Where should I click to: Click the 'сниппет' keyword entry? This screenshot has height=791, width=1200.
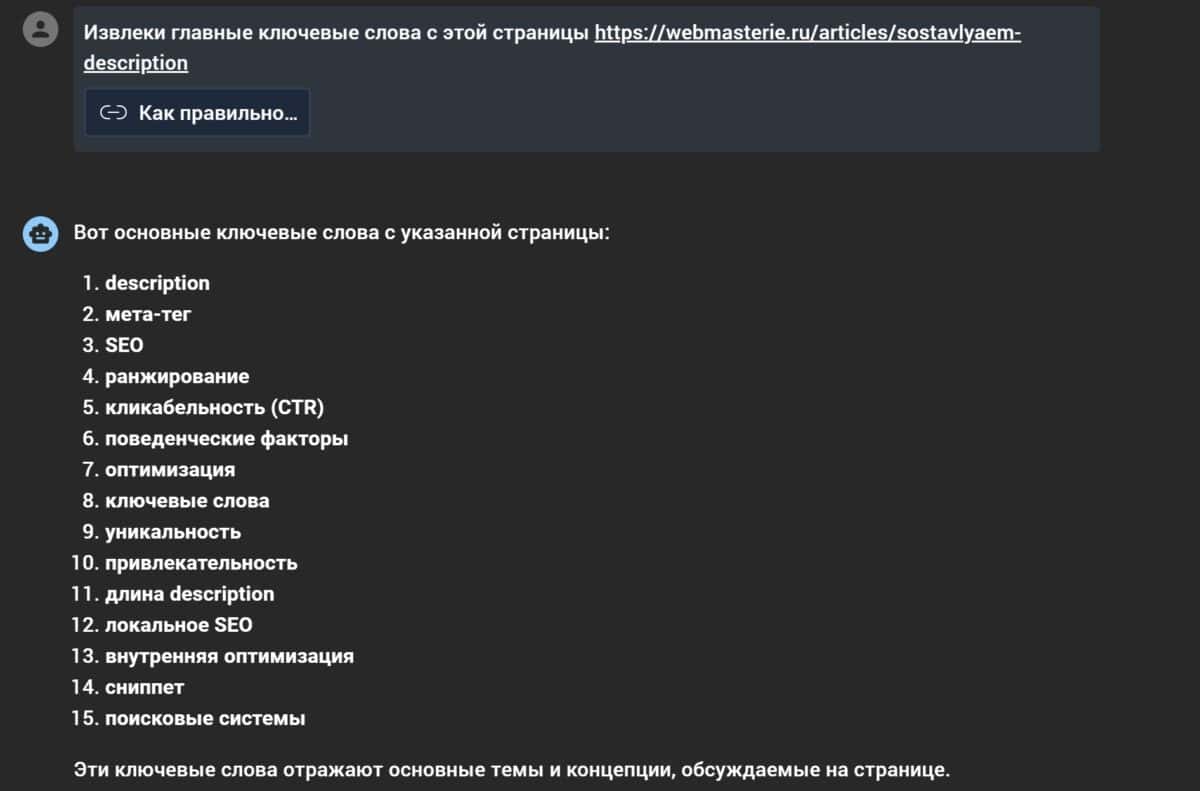point(144,688)
